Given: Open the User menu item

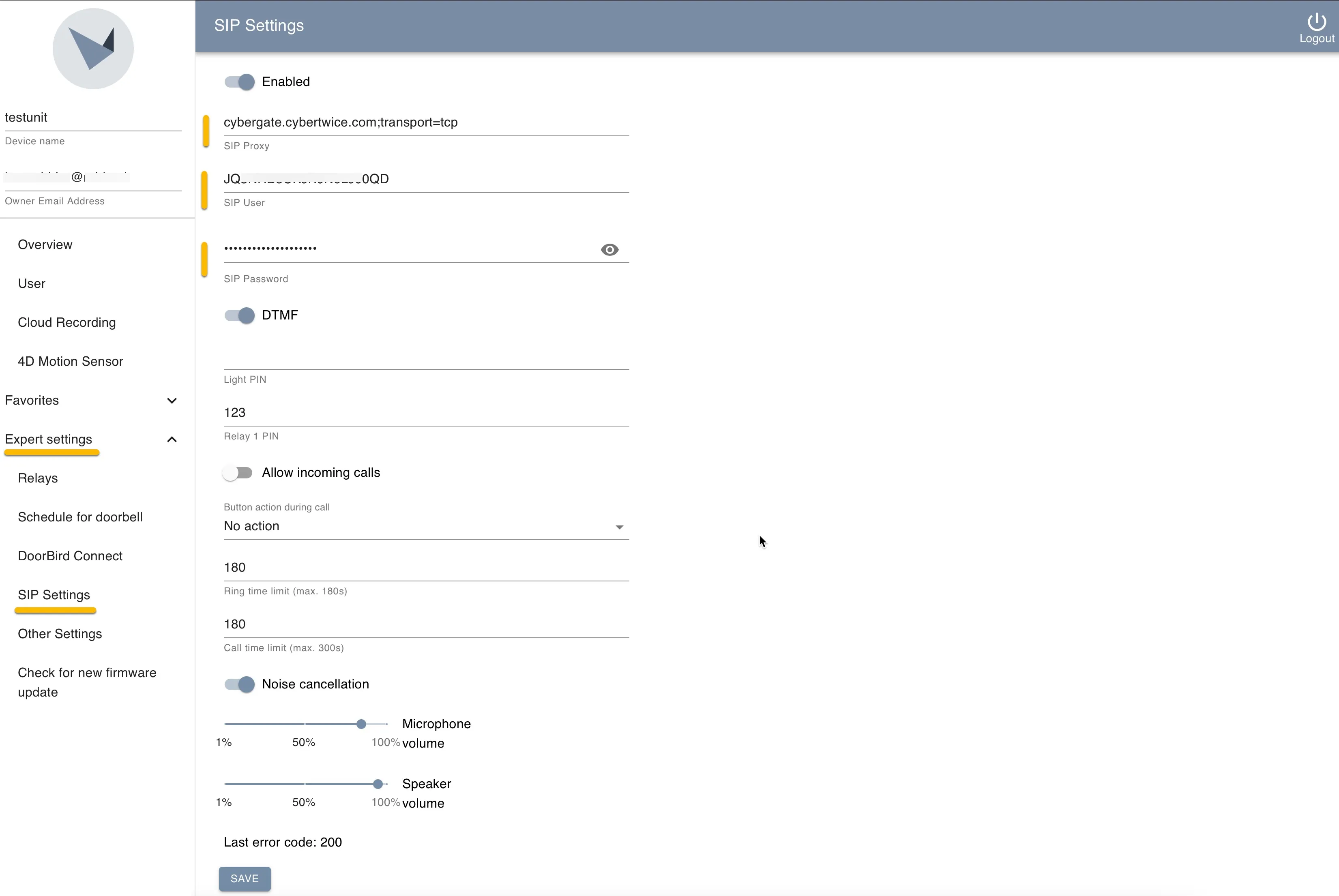Looking at the screenshot, I should (32, 283).
